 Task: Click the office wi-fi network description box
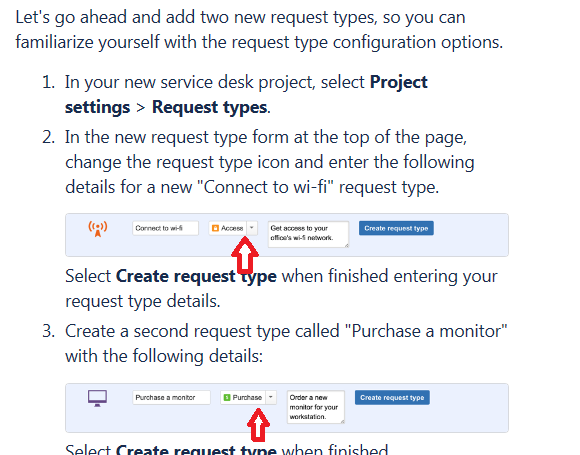click(x=308, y=235)
